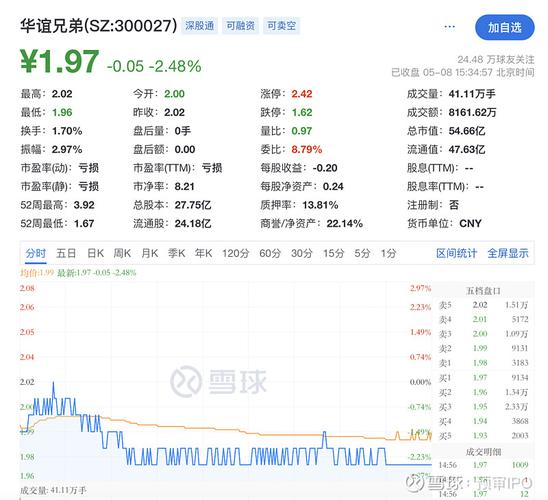Click the 卖2 row at 1.99

(483, 348)
